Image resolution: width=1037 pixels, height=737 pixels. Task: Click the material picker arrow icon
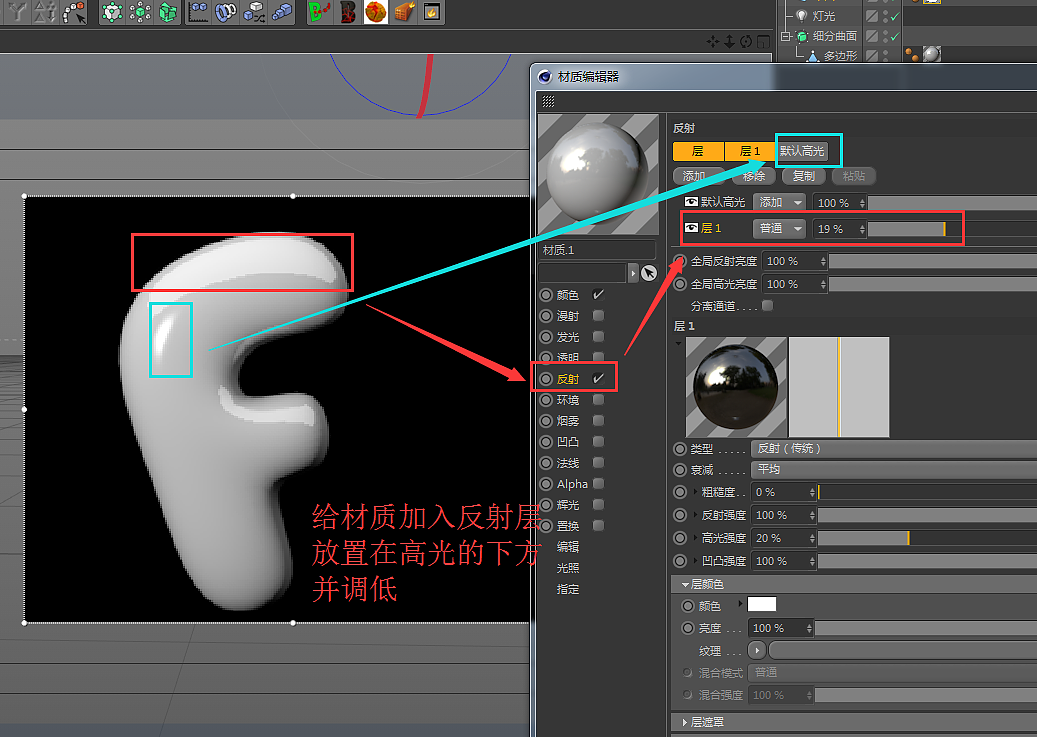click(x=649, y=273)
